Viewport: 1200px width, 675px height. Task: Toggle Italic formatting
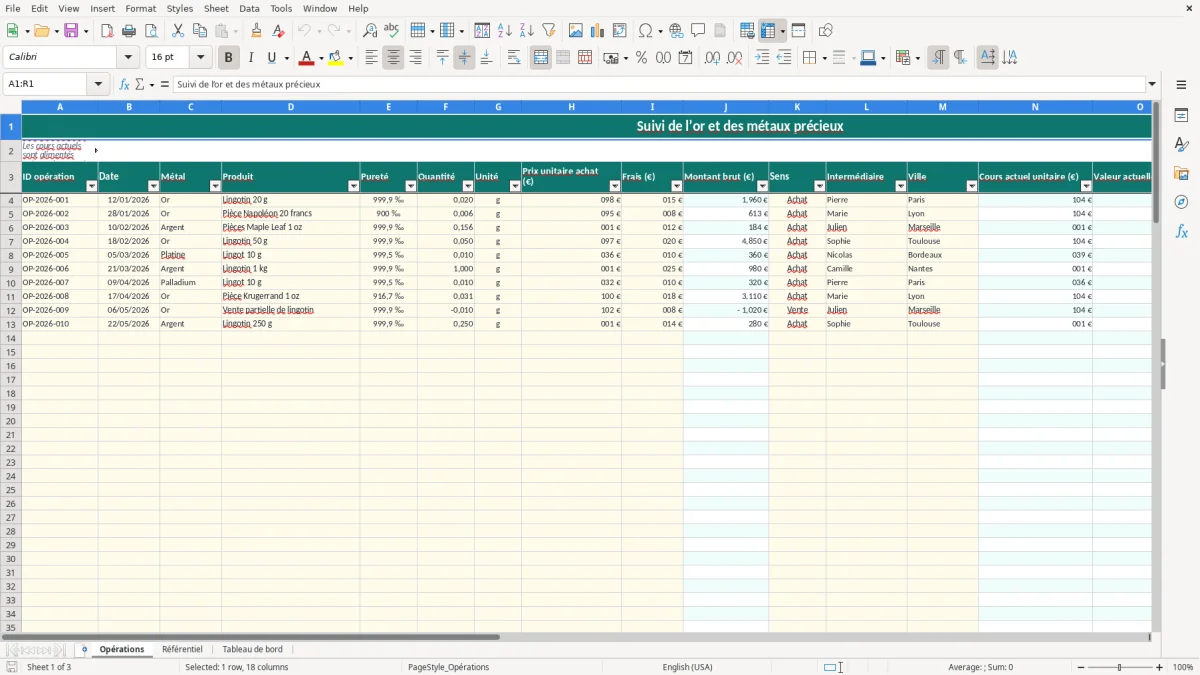(251, 58)
